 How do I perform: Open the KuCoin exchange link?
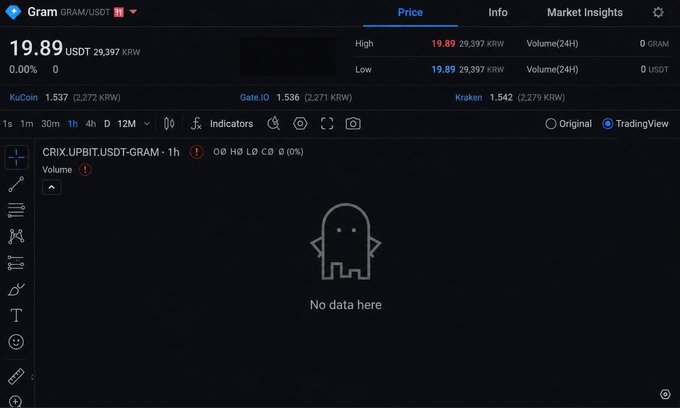coord(23,97)
